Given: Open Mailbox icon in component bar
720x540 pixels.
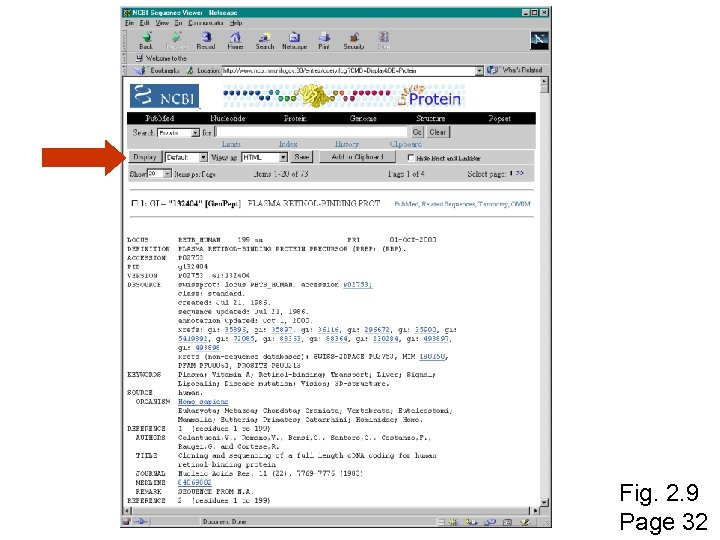Looking at the screenshot, I should coord(471,522).
